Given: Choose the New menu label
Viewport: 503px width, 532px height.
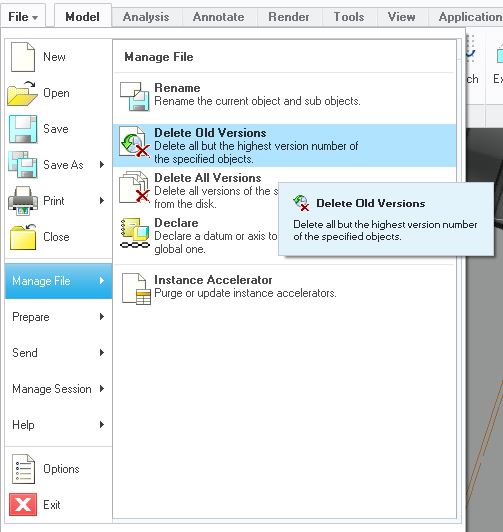Looking at the screenshot, I should click(x=54, y=57).
